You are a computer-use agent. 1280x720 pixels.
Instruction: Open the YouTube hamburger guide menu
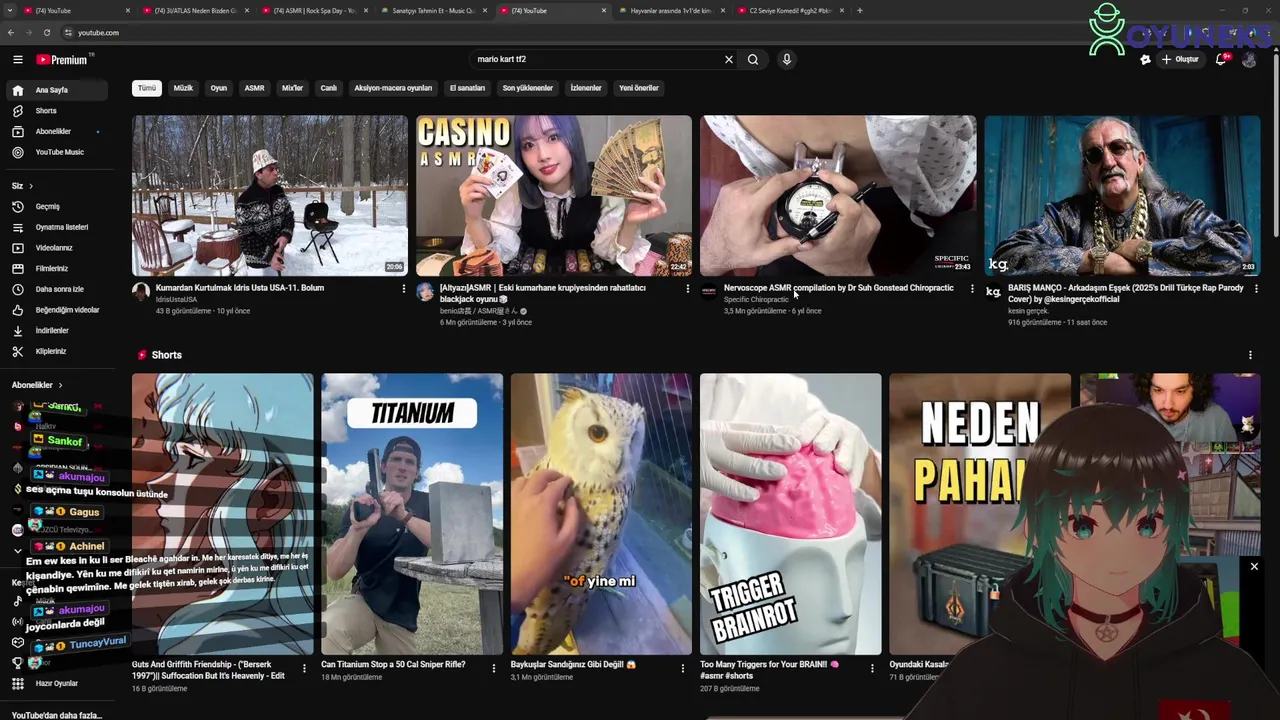17,59
